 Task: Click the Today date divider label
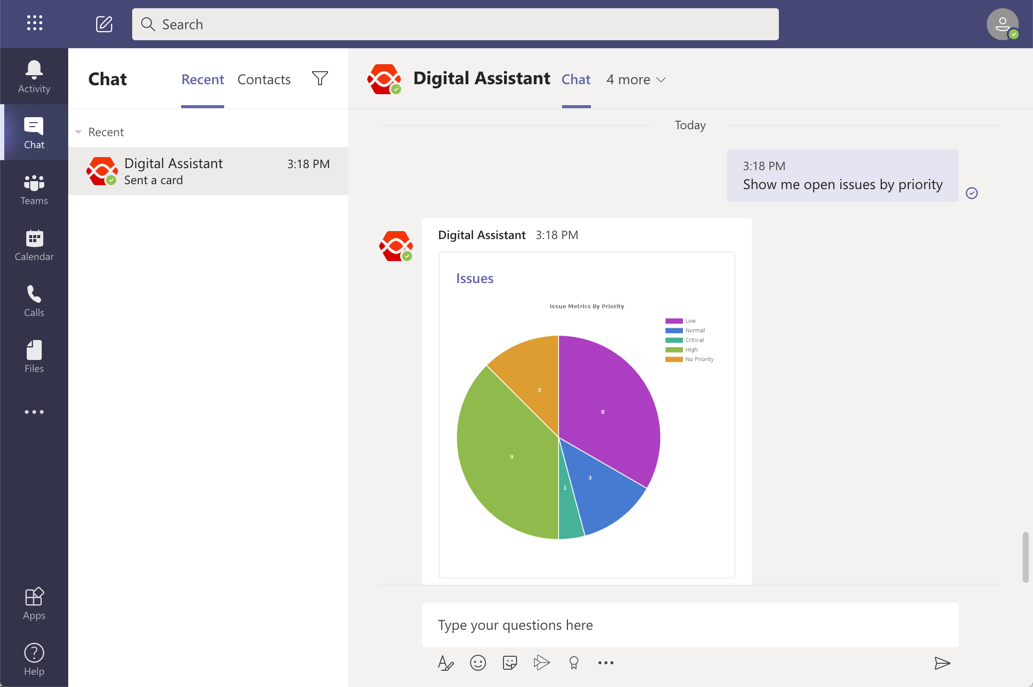(690, 125)
